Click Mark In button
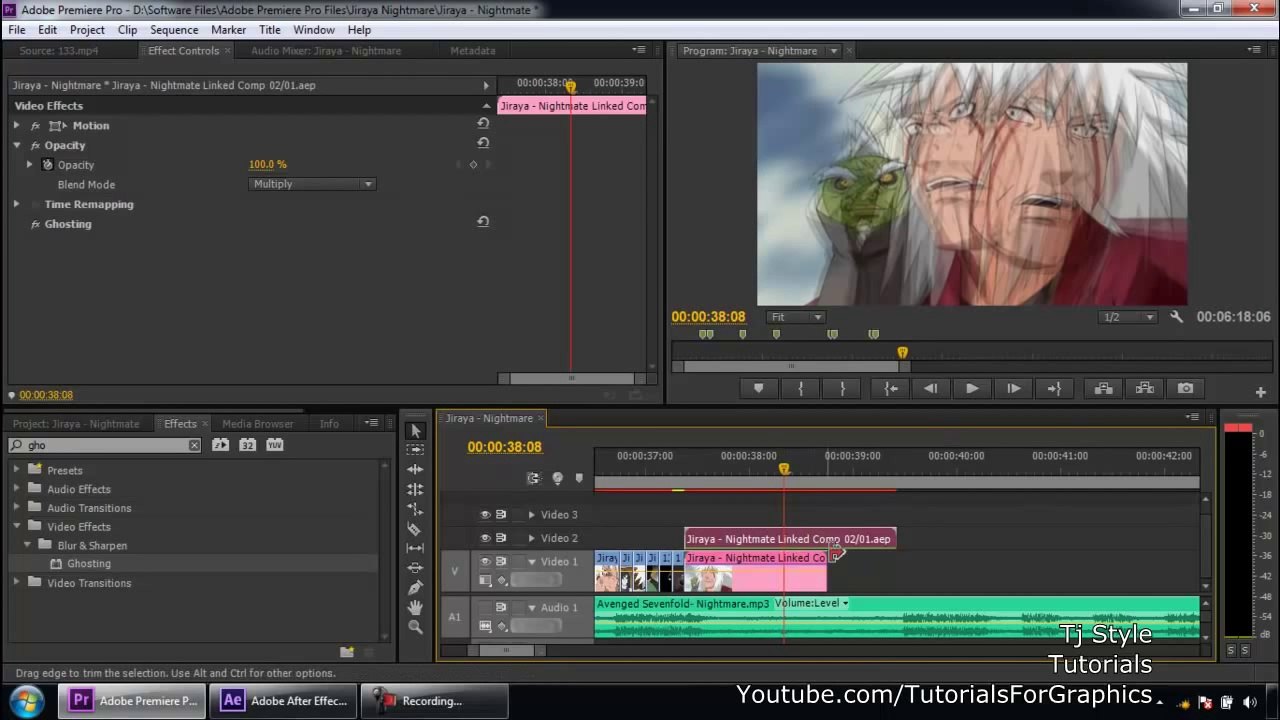 coord(800,388)
